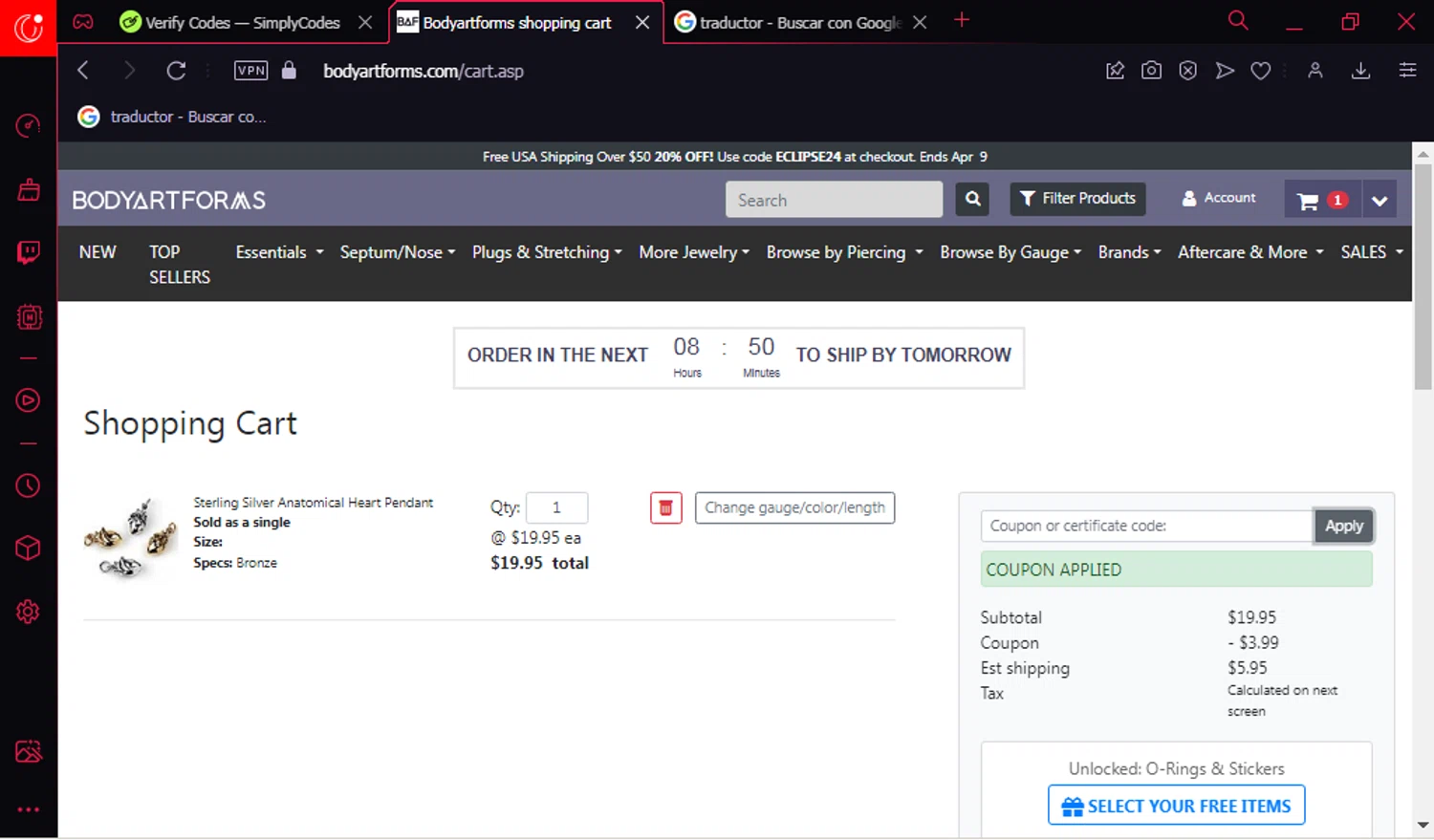Open the Downloads toolbar icon
This screenshot has height=840, width=1434.
click(x=1360, y=70)
